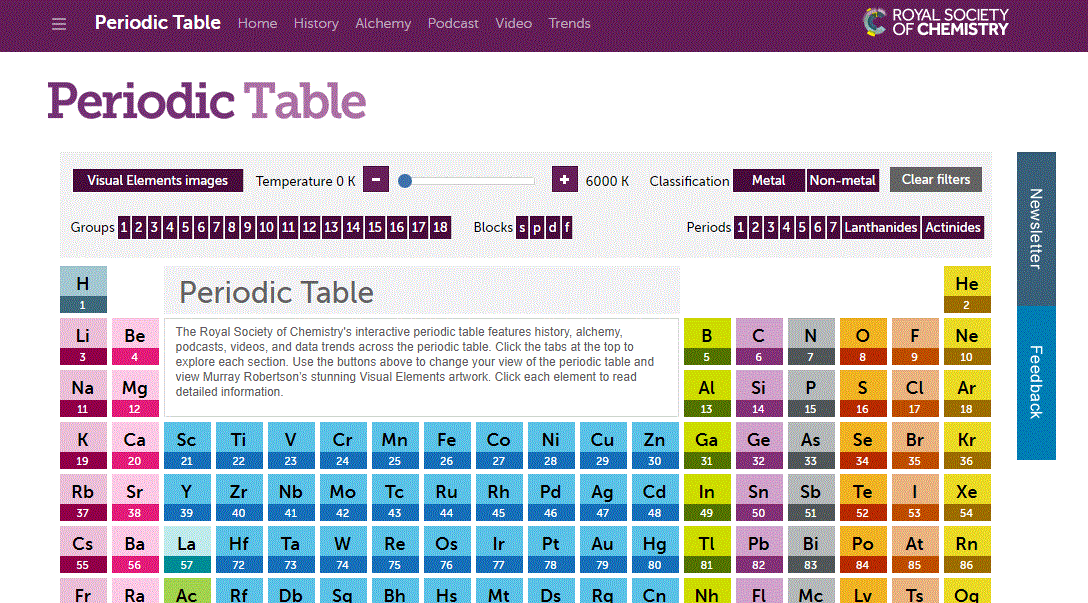Choose the Potassium (K) element tile
The width and height of the screenshot is (1088, 603).
click(83, 445)
